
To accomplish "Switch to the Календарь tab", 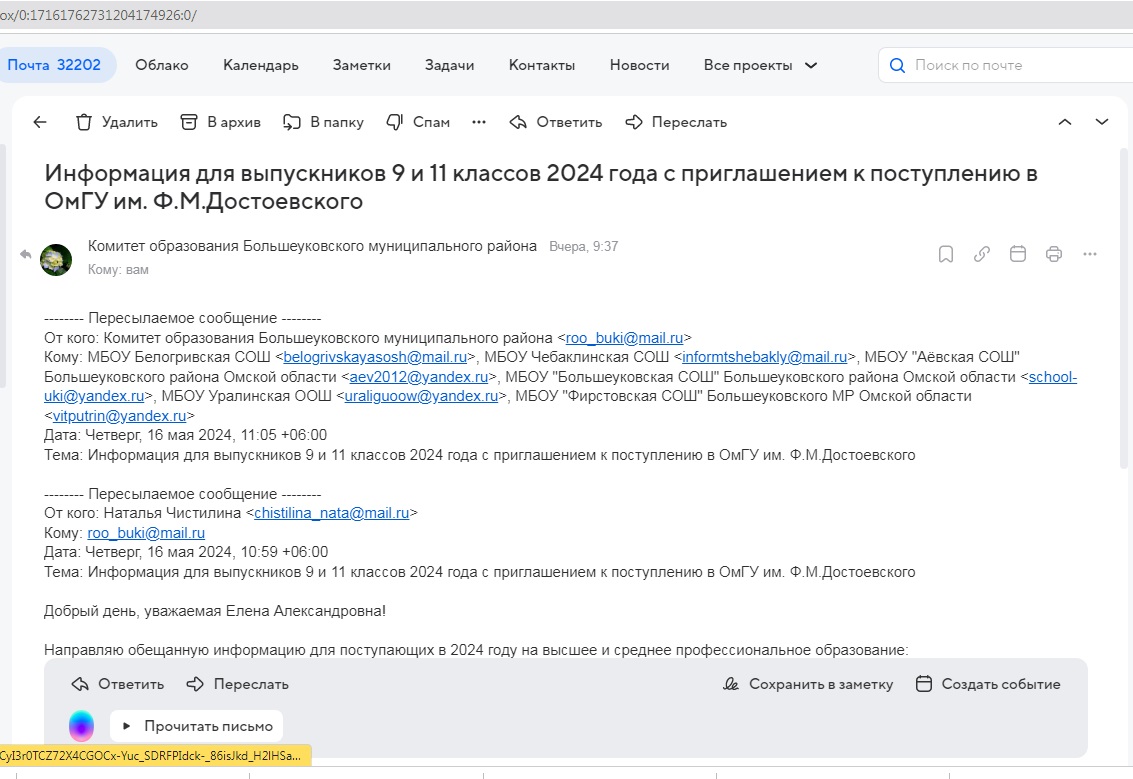I will pos(261,65).
